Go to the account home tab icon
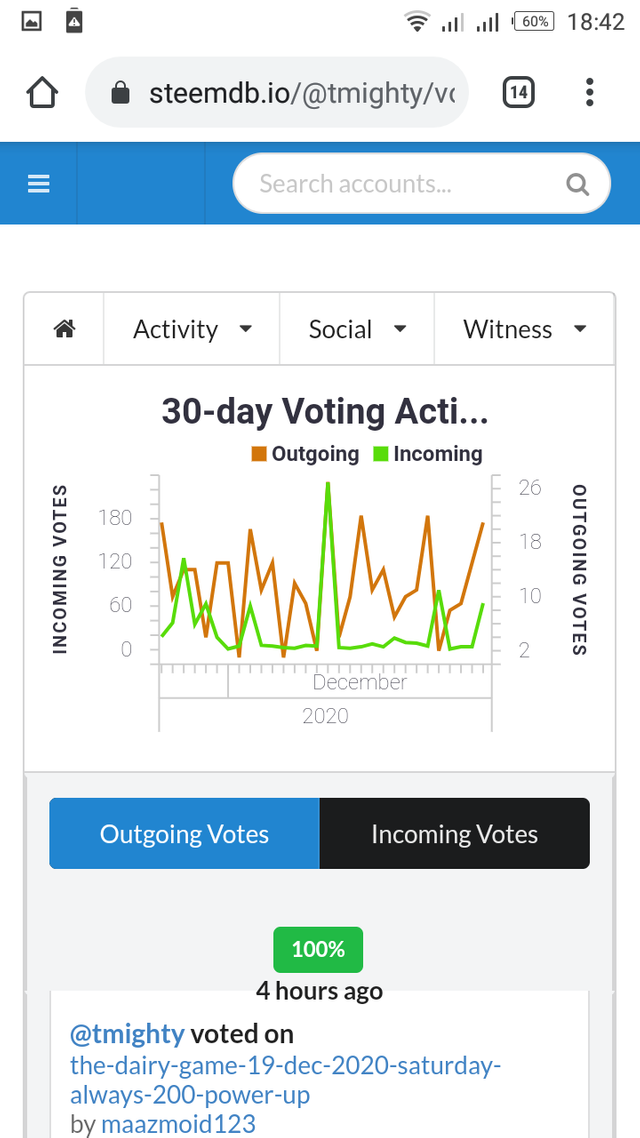 pyautogui.click(x=64, y=329)
